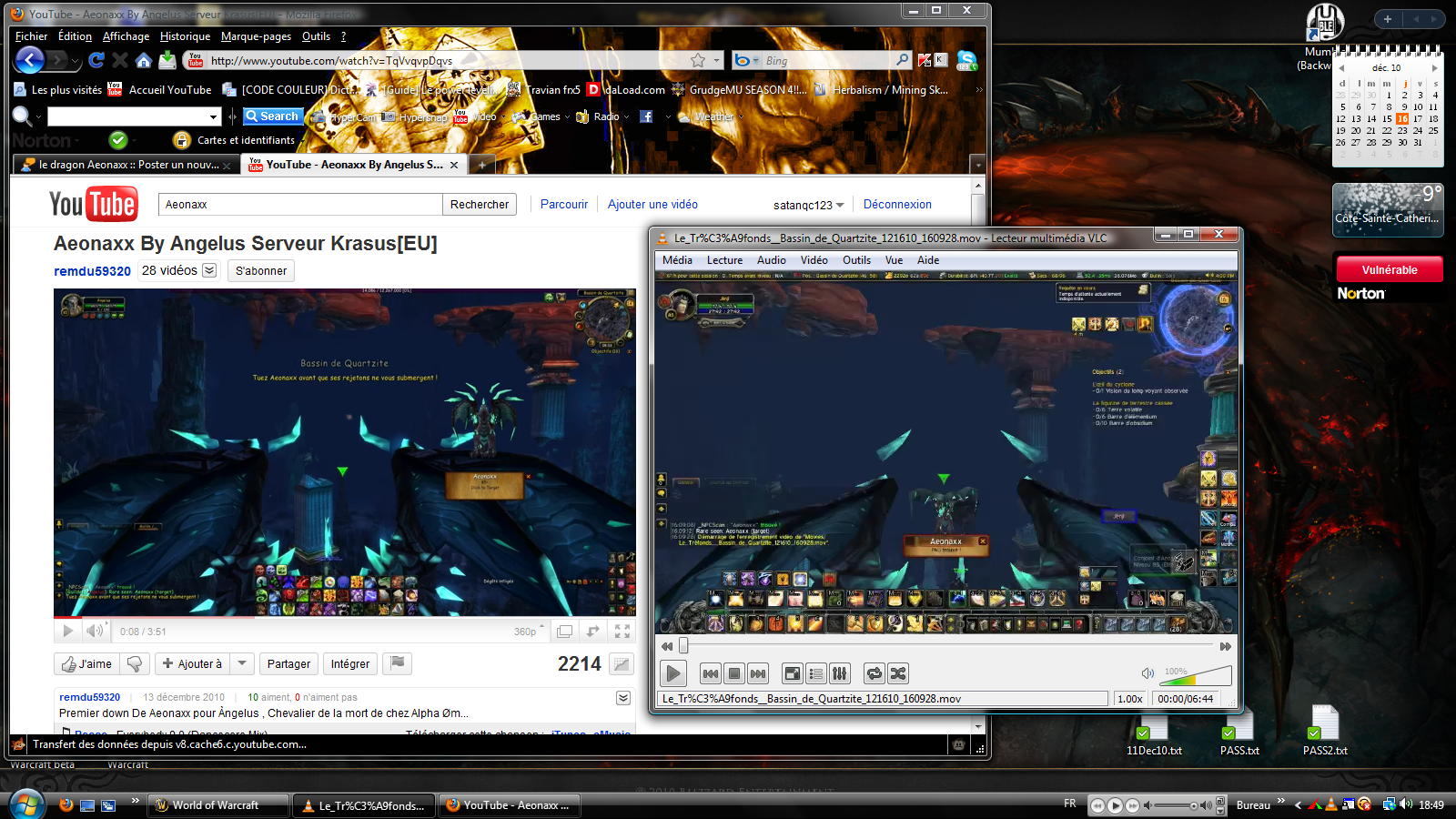Image resolution: width=1456 pixels, height=819 pixels.
Task: Go to the Firefox home page
Action: (x=144, y=61)
